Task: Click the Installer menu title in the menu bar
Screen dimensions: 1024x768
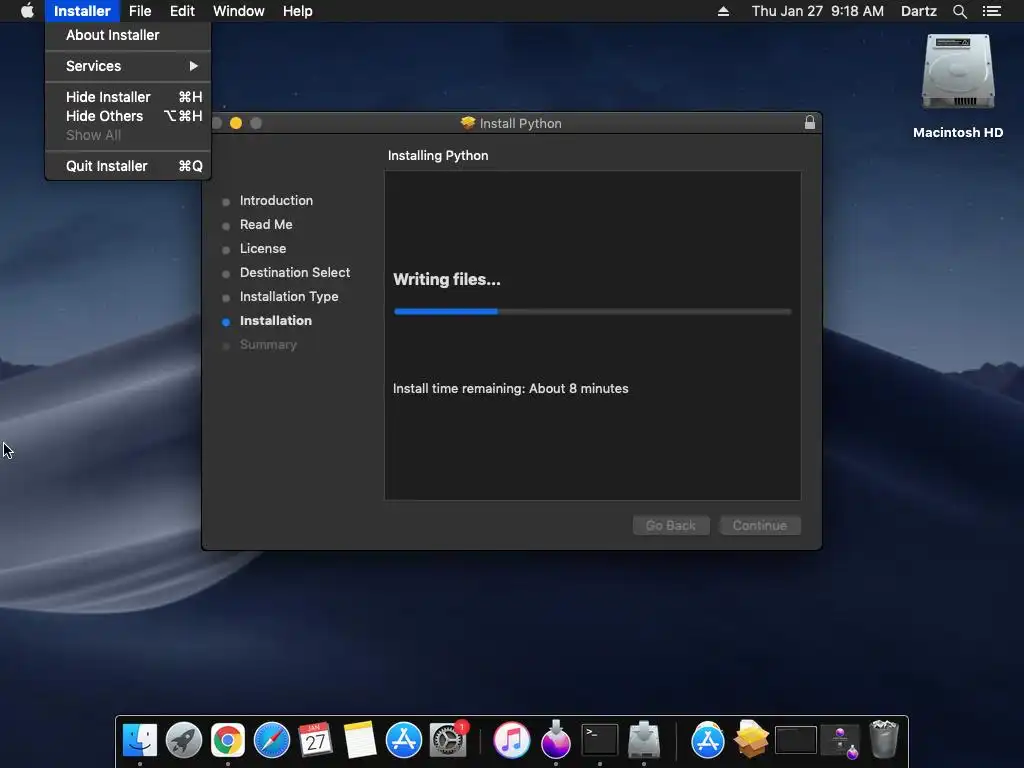Action: [82, 11]
